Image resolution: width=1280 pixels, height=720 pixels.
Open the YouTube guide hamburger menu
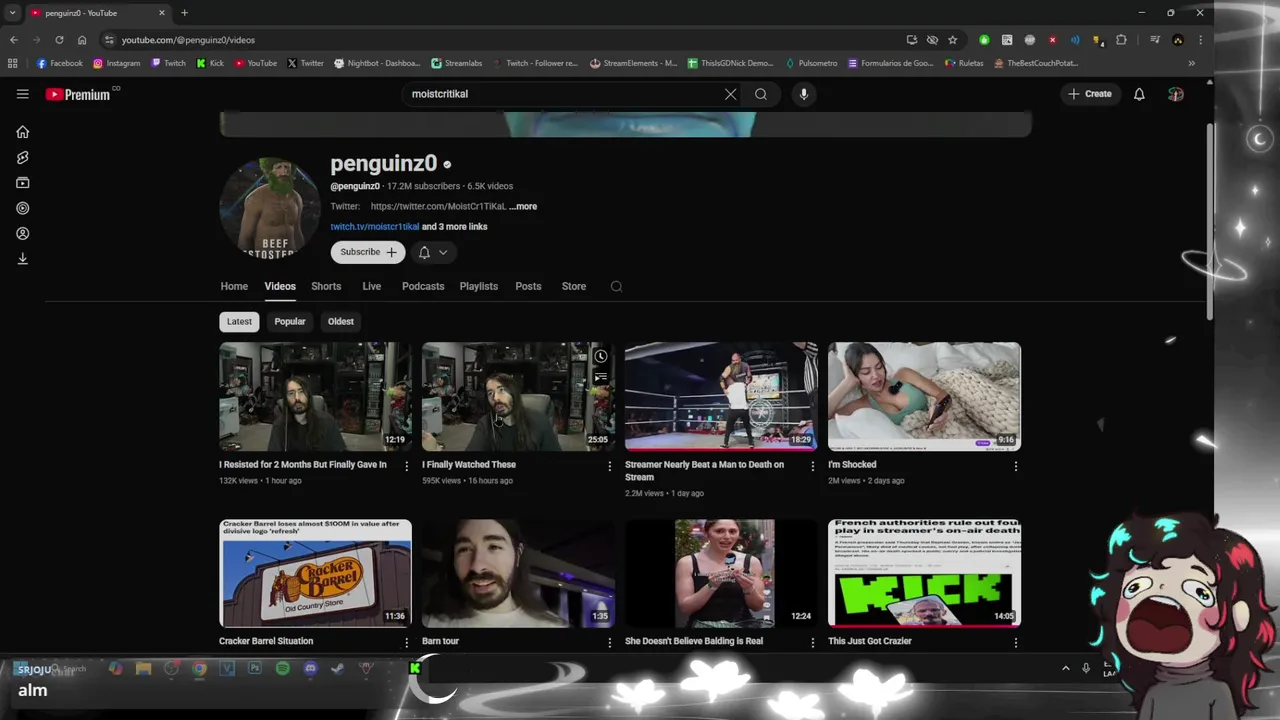click(22, 94)
